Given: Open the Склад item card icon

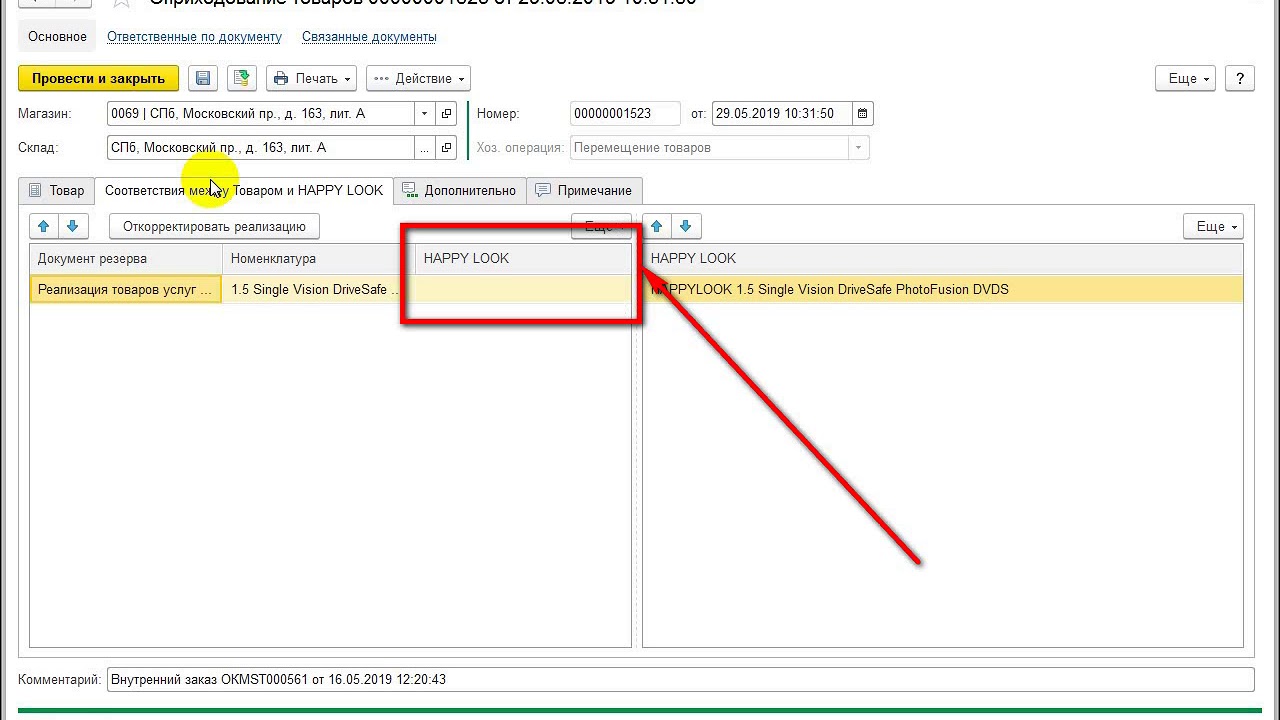Looking at the screenshot, I should [x=447, y=148].
